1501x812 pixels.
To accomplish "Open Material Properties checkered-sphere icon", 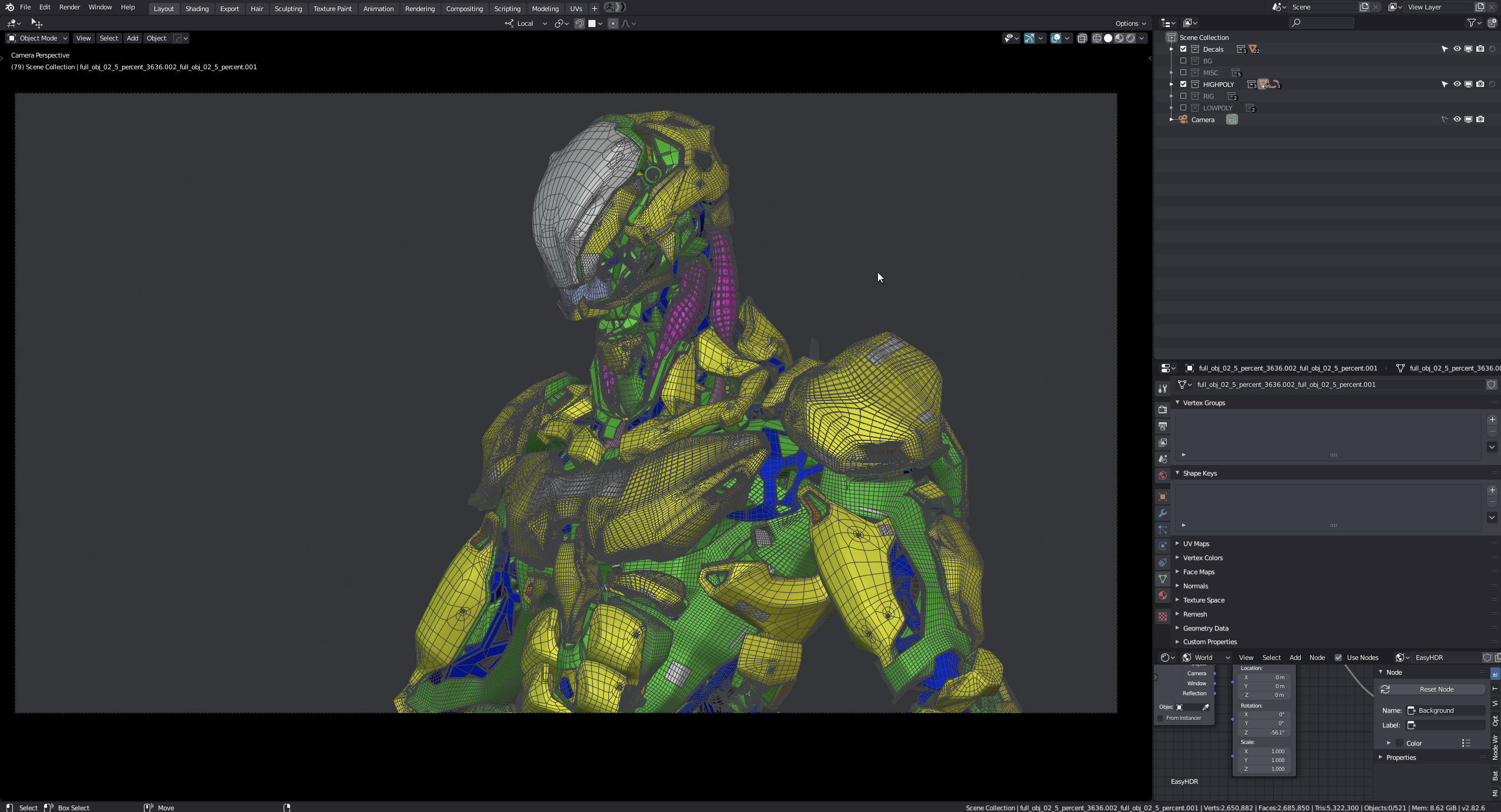I will [x=1163, y=595].
